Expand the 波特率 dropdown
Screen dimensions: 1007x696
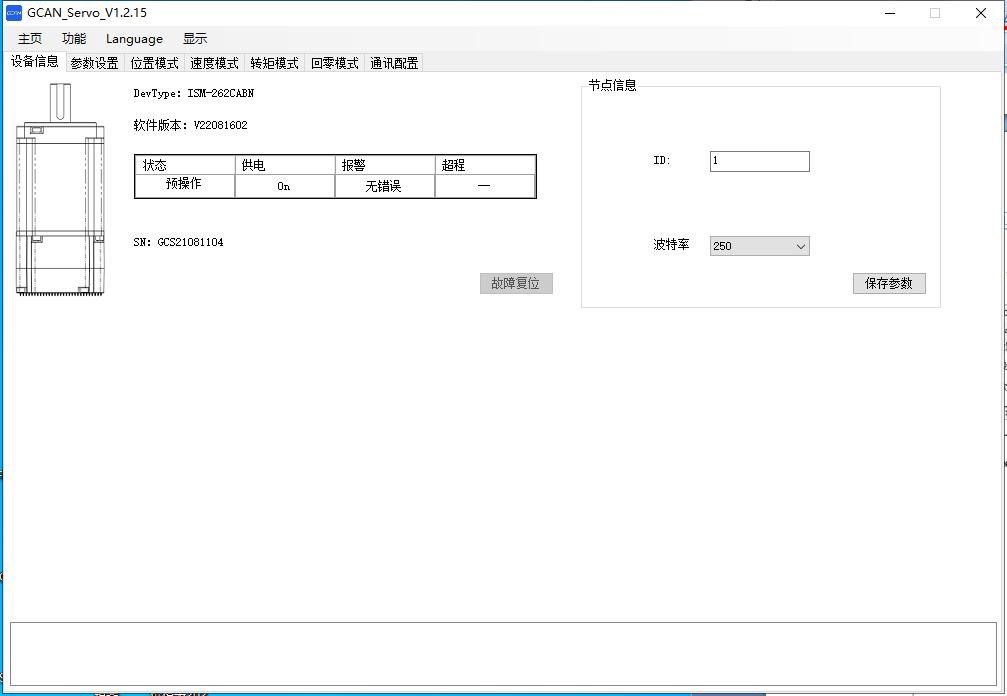coord(759,246)
